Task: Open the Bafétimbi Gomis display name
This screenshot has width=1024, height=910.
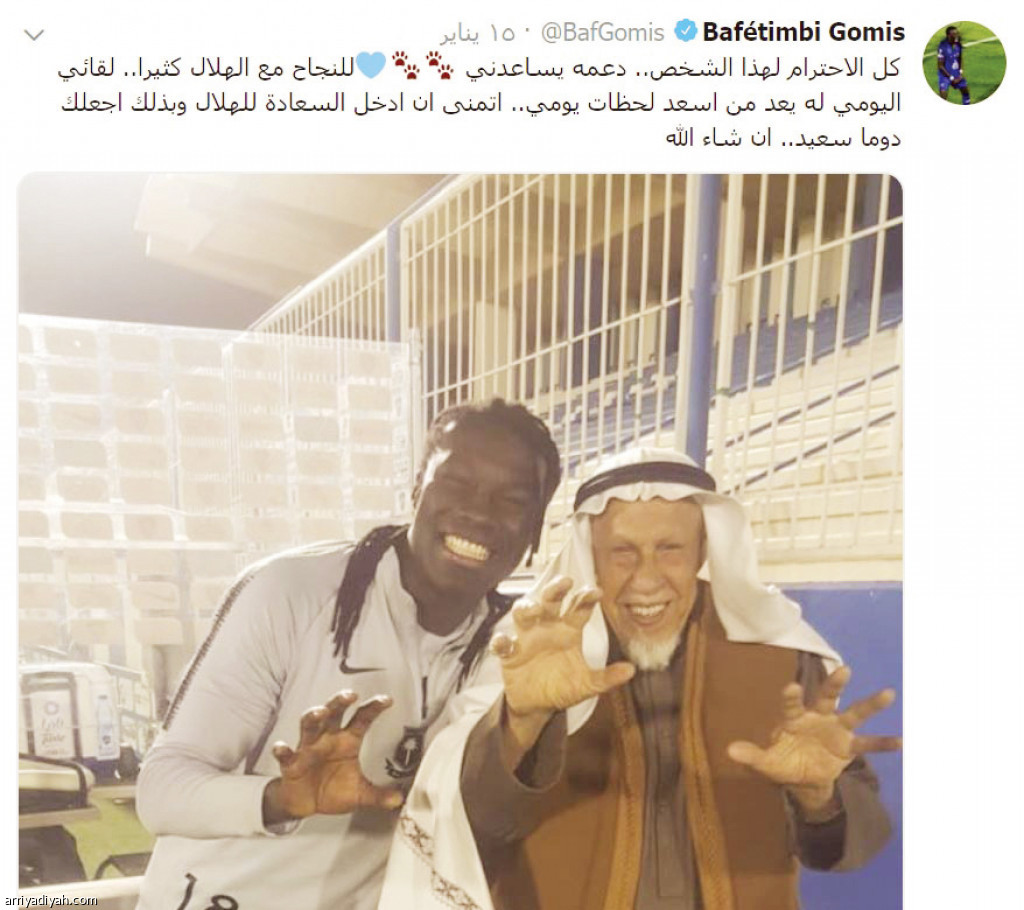Action: coord(803,31)
